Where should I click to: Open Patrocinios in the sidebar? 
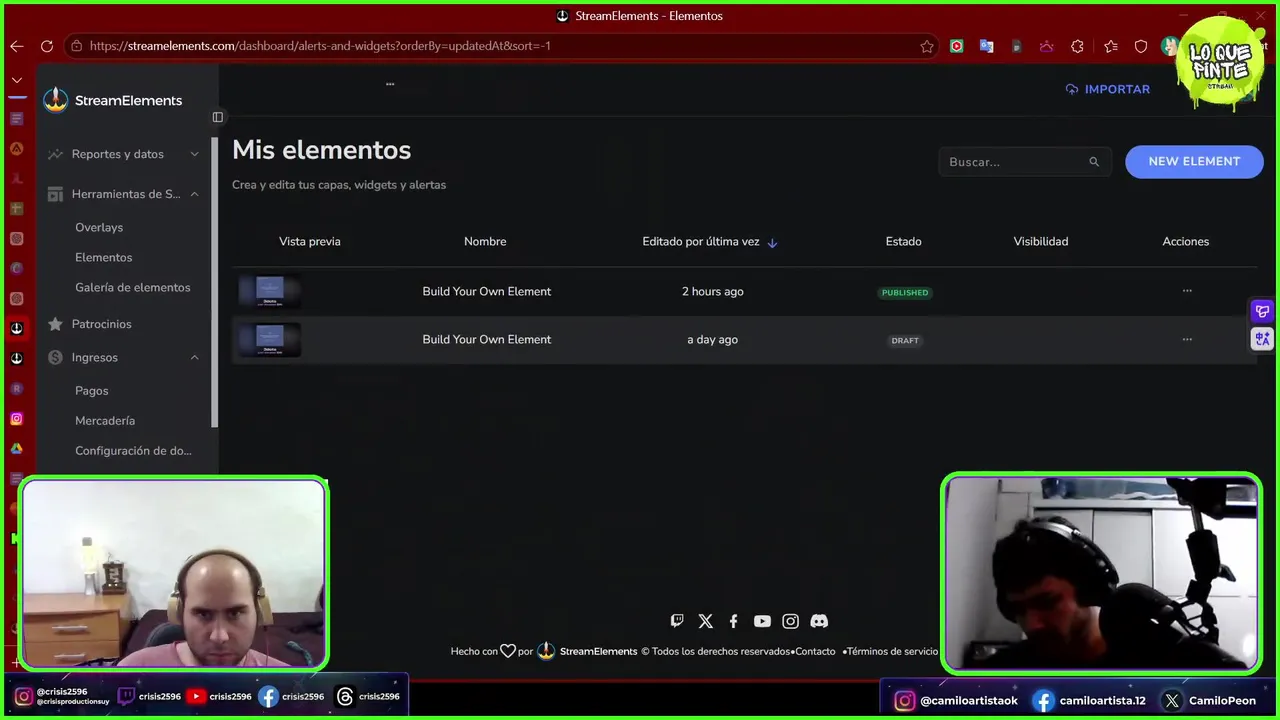coord(102,324)
